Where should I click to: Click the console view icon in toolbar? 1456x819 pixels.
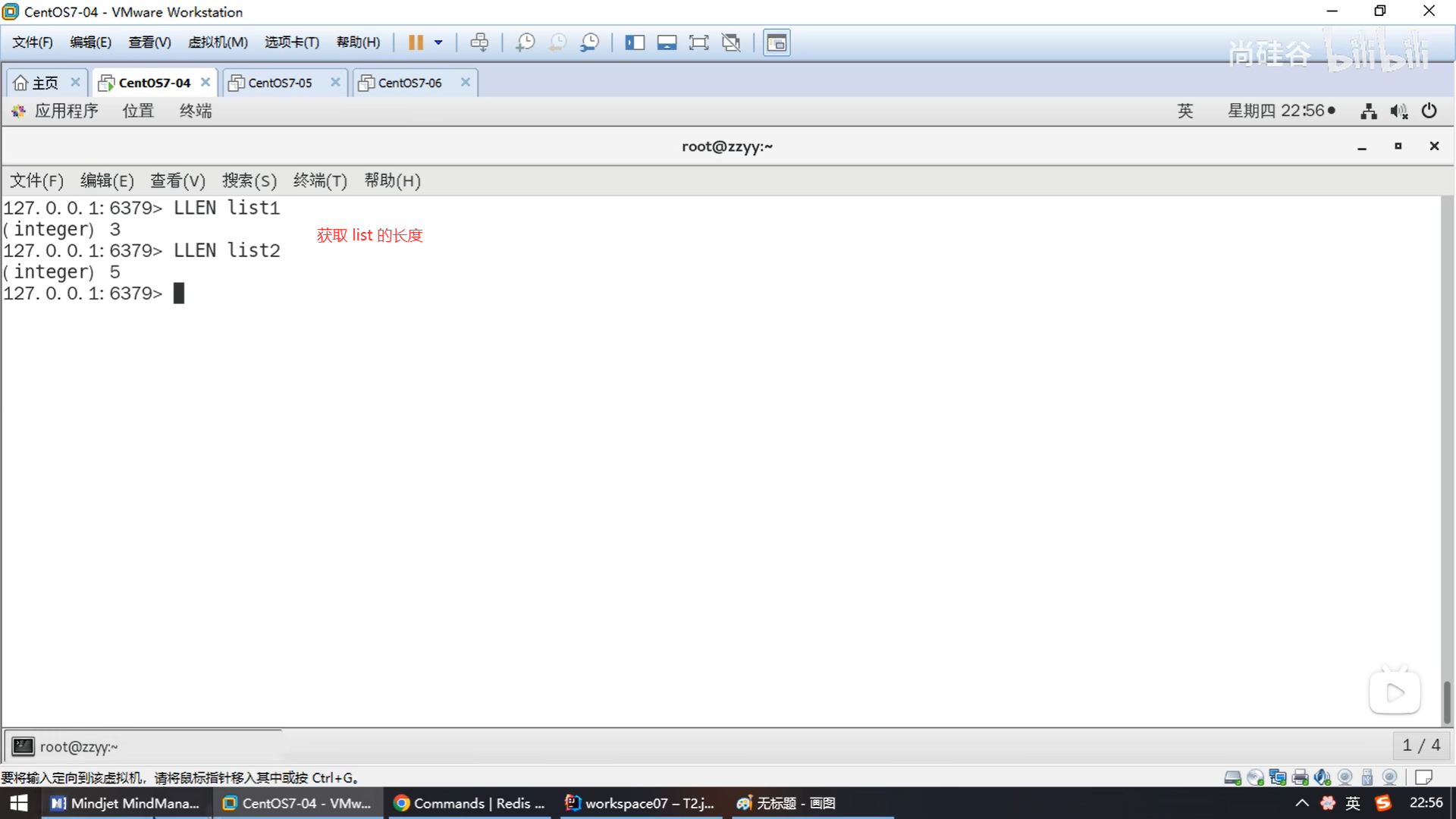[x=776, y=42]
